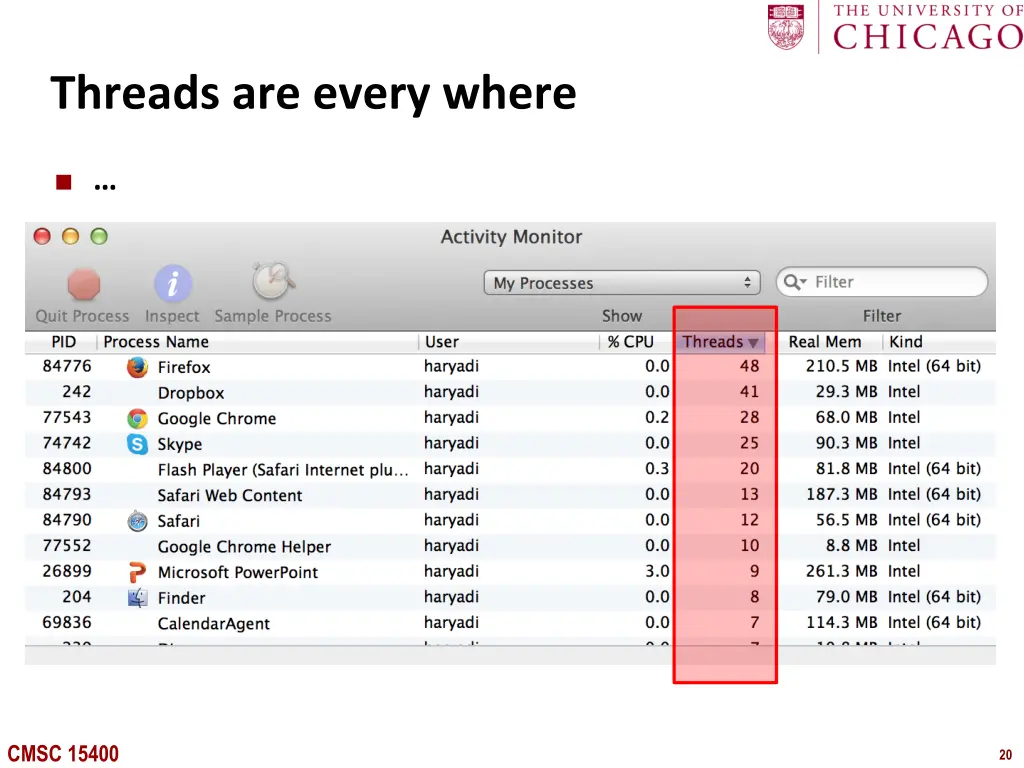Image resolution: width=1024 pixels, height=768 pixels.
Task: Click PID 77543 cell
Action: pos(67,417)
